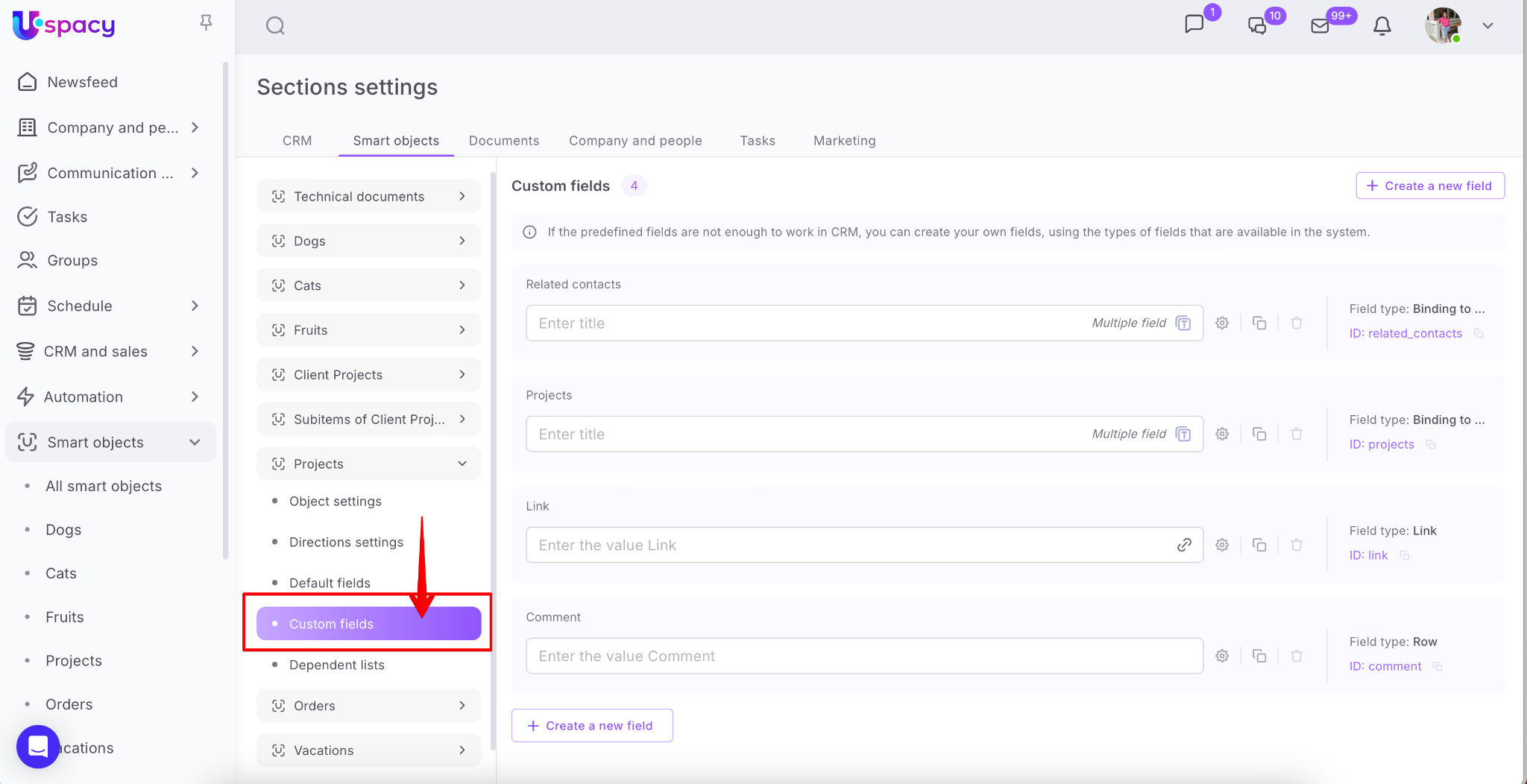Open notifications bell icon
Screen dimensions: 1527x784
(x=1382, y=26)
